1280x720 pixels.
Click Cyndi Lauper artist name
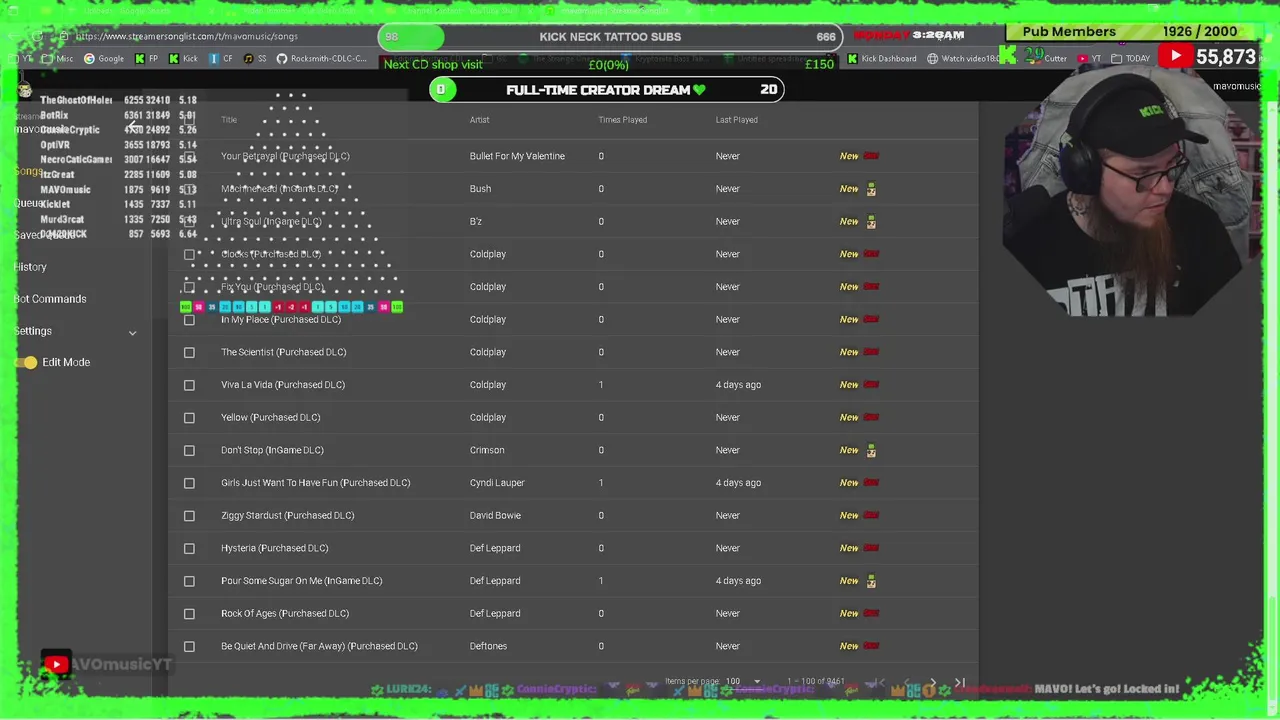click(x=497, y=483)
